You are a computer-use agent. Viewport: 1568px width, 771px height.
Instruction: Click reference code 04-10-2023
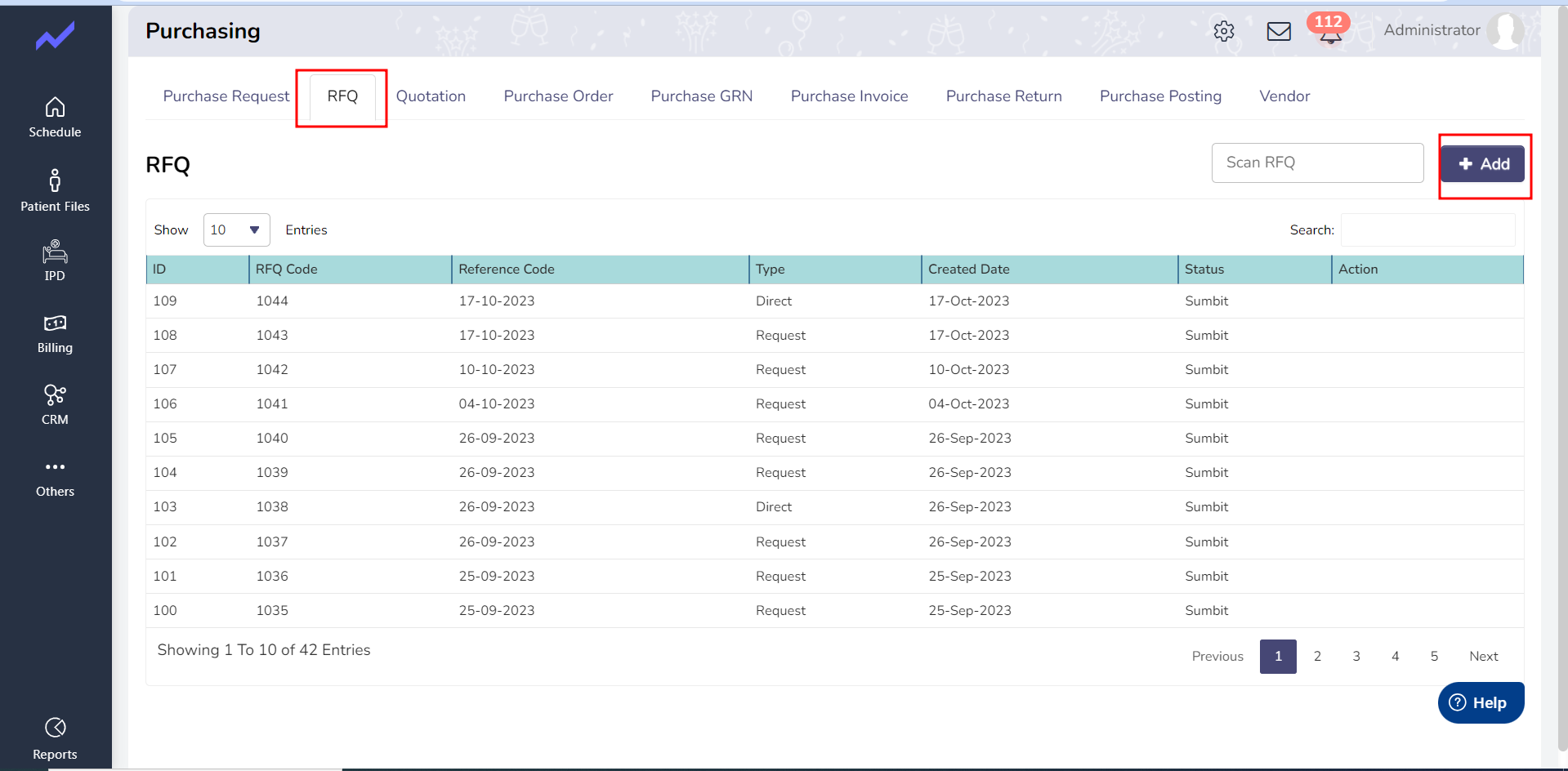(x=497, y=404)
